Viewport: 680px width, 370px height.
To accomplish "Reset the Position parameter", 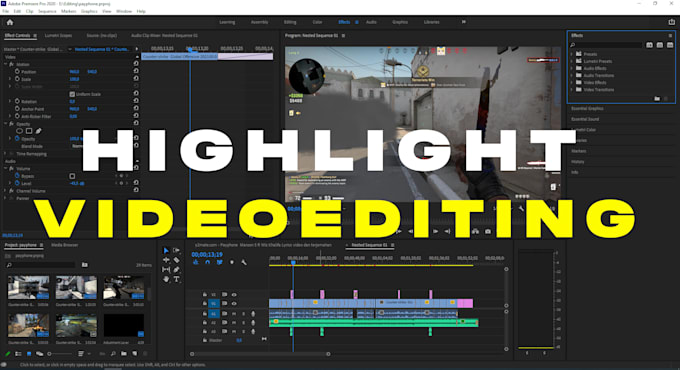I will click(136, 71).
